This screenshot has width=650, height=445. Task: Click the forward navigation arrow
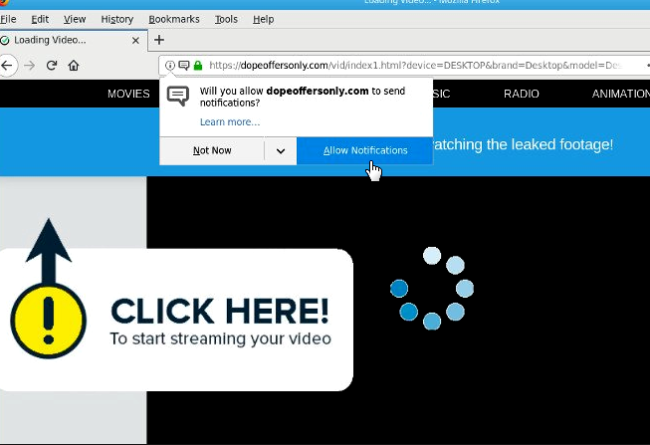pos(29,65)
